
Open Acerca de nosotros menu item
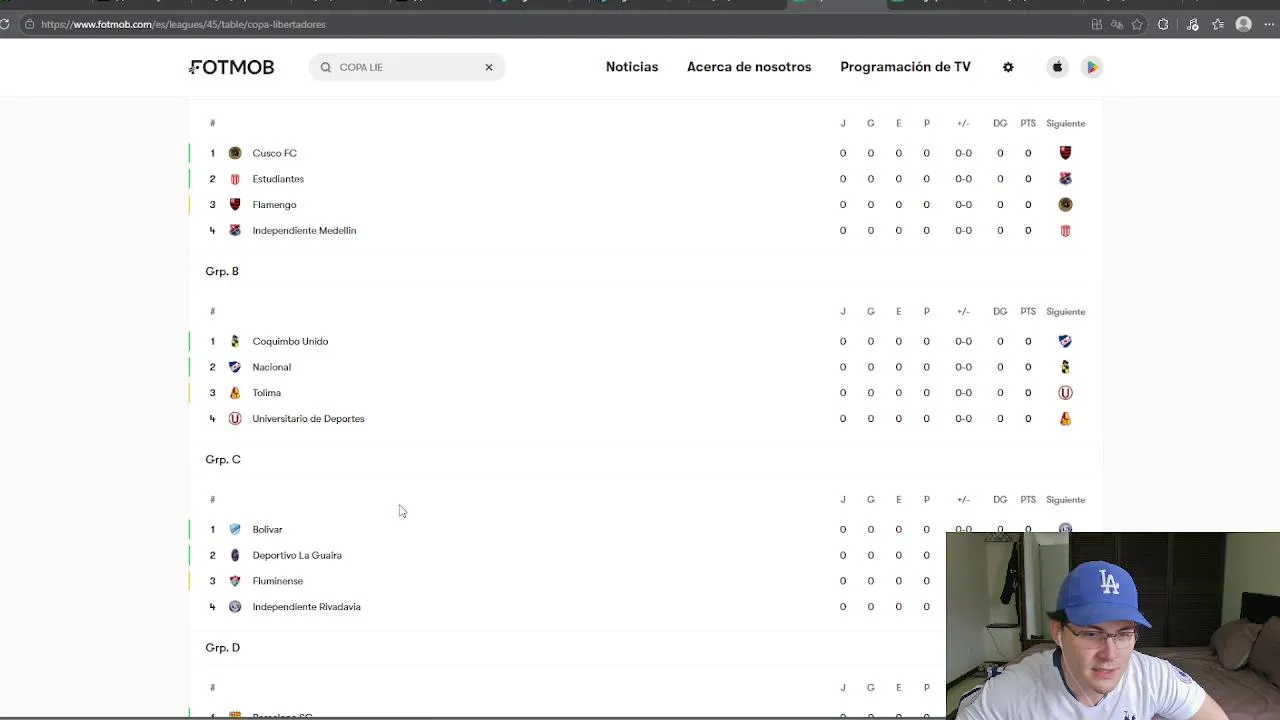pos(749,67)
